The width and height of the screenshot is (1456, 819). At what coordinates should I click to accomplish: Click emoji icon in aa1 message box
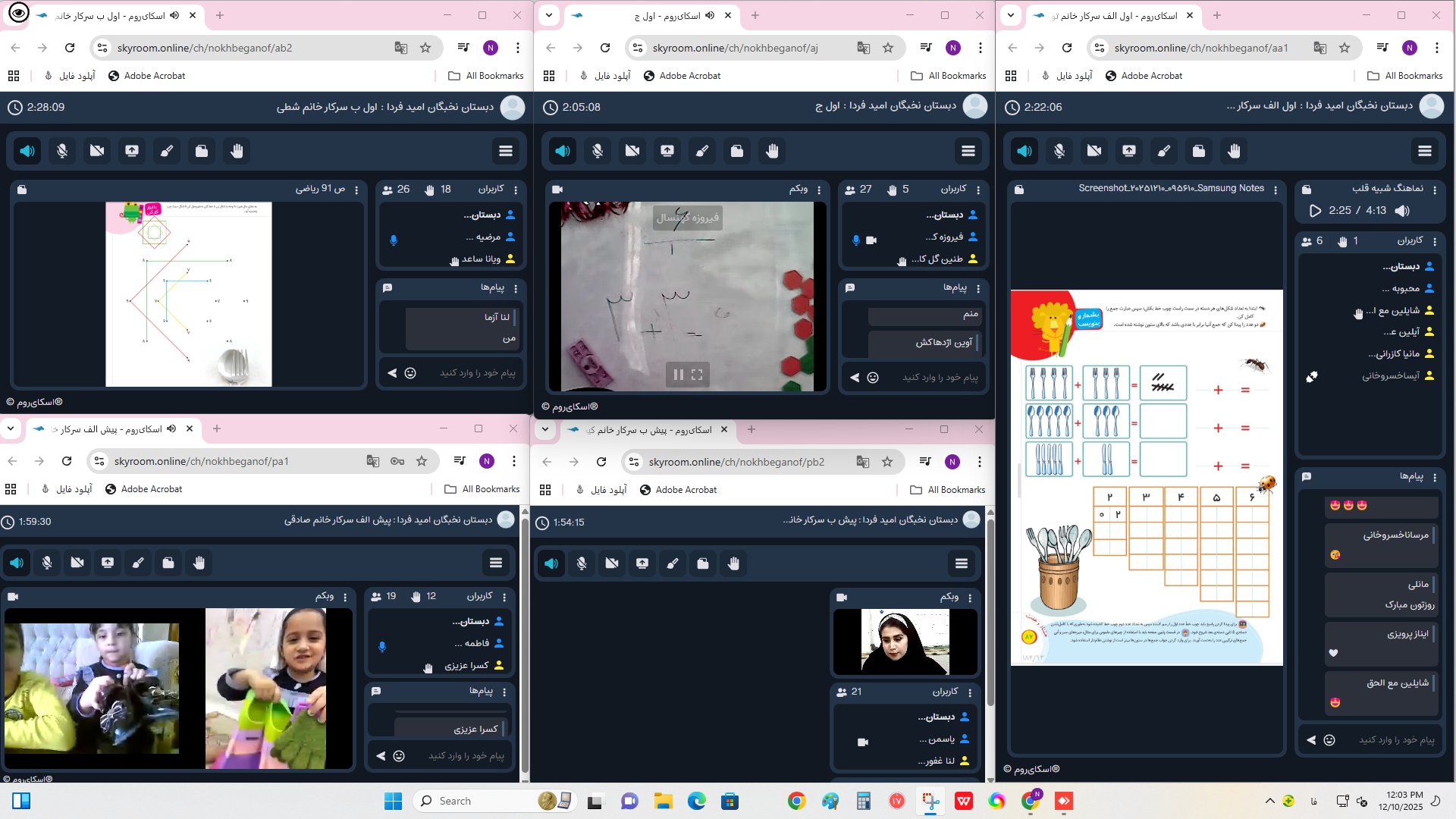(1329, 740)
